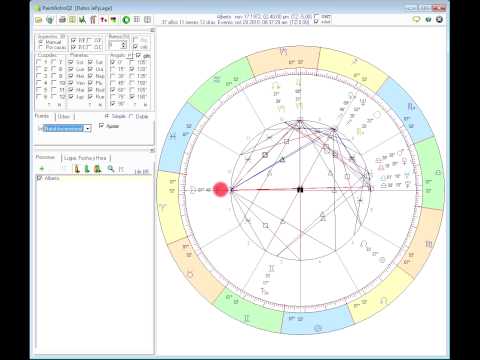The height and width of the screenshot is (360, 480).
Task: Toggle the 60° angle checkbox
Action: 113,90
